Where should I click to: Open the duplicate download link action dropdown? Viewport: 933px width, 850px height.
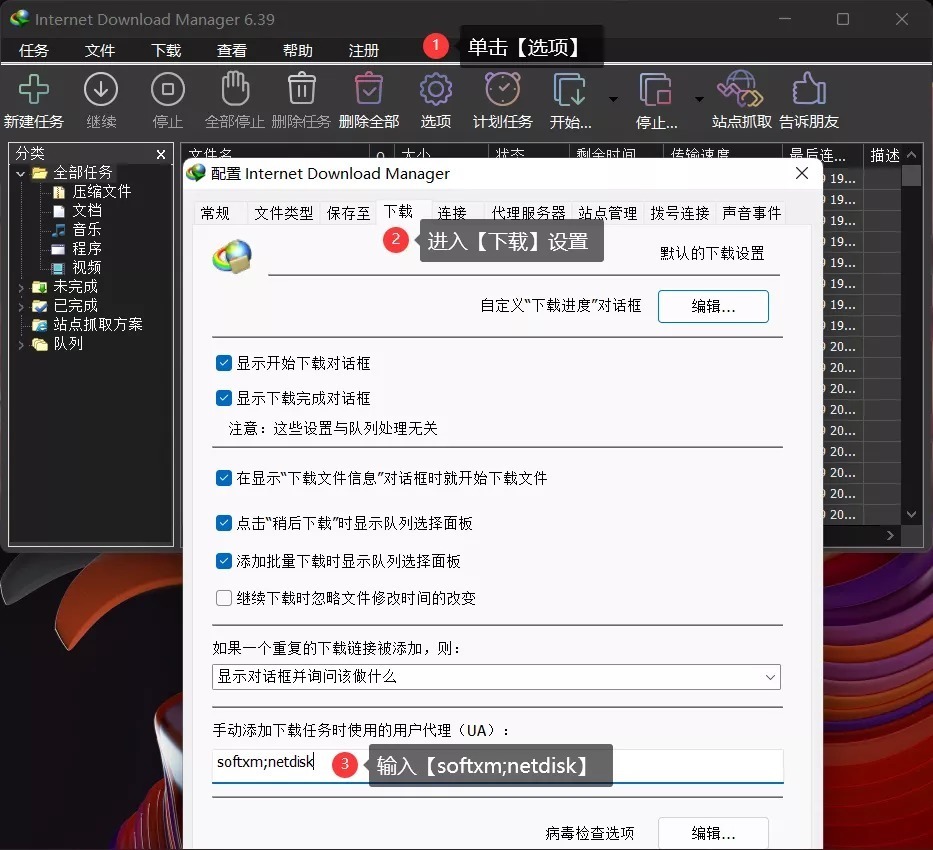coord(497,677)
